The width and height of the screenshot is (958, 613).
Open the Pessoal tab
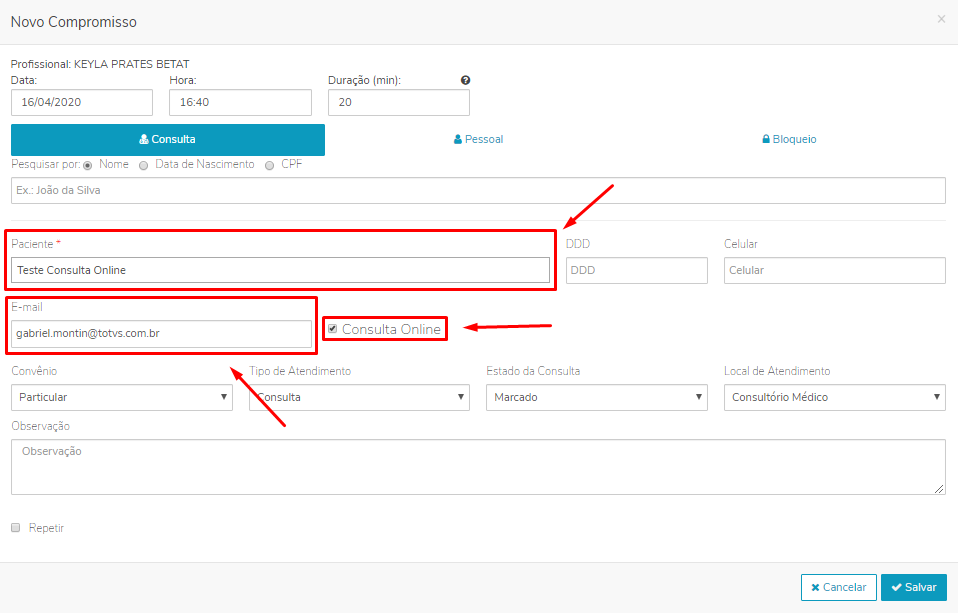coord(478,139)
